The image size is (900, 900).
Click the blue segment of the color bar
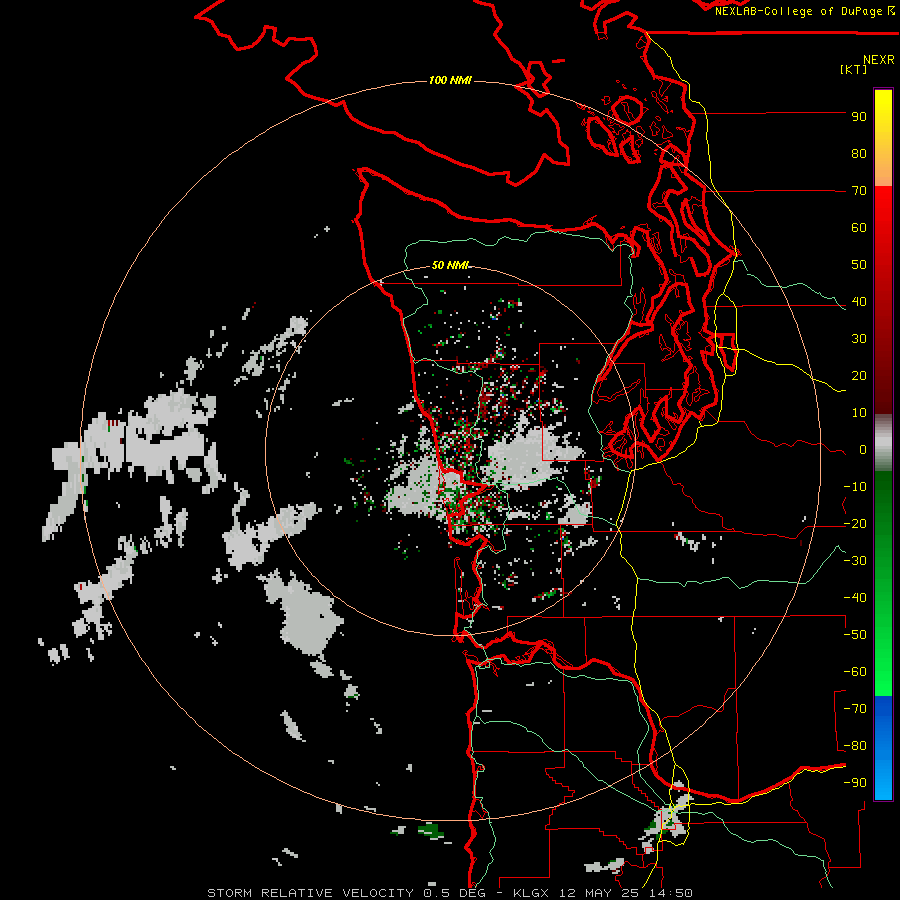point(883,748)
